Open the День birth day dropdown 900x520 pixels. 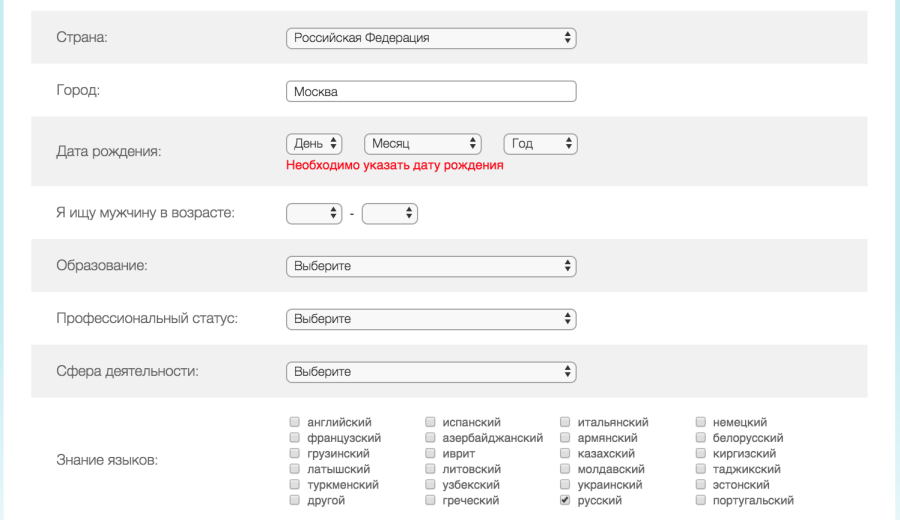click(314, 144)
